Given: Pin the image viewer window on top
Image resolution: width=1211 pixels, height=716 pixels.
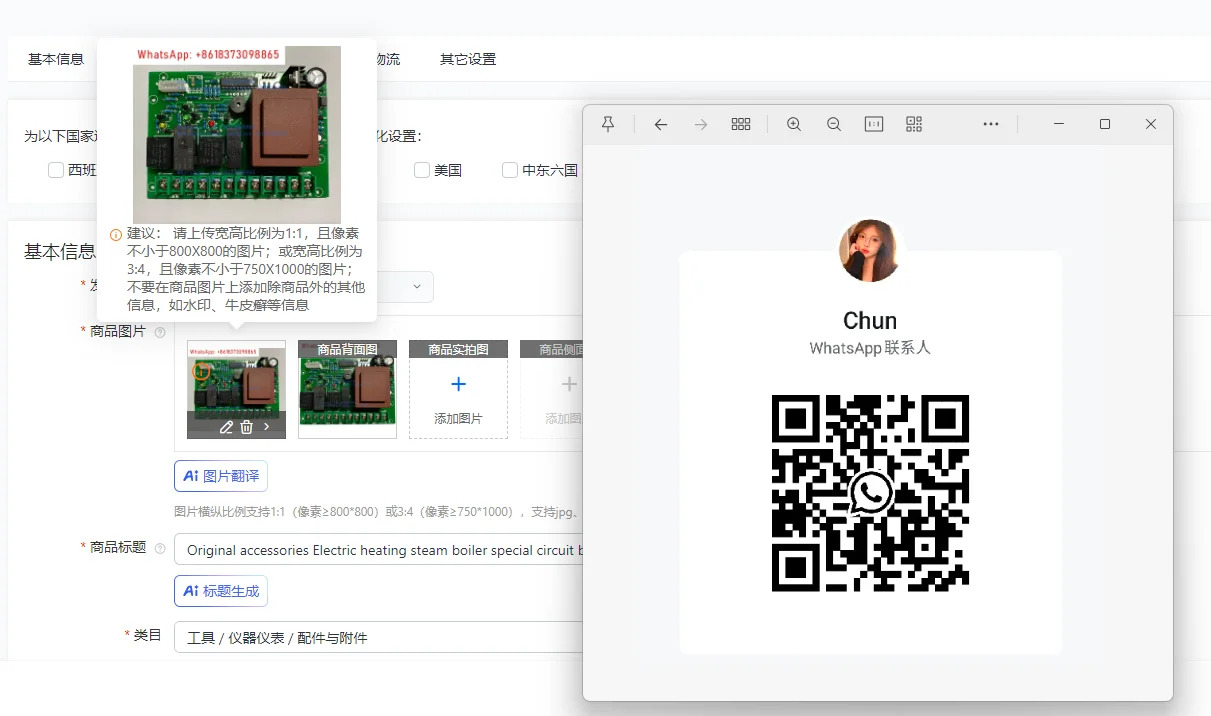Looking at the screenshot, I should coord(608,124).
